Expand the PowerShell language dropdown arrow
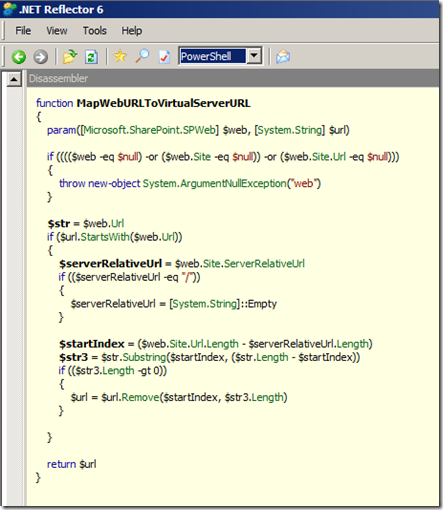Screen dimensions: 443x510 pos(254,56)
